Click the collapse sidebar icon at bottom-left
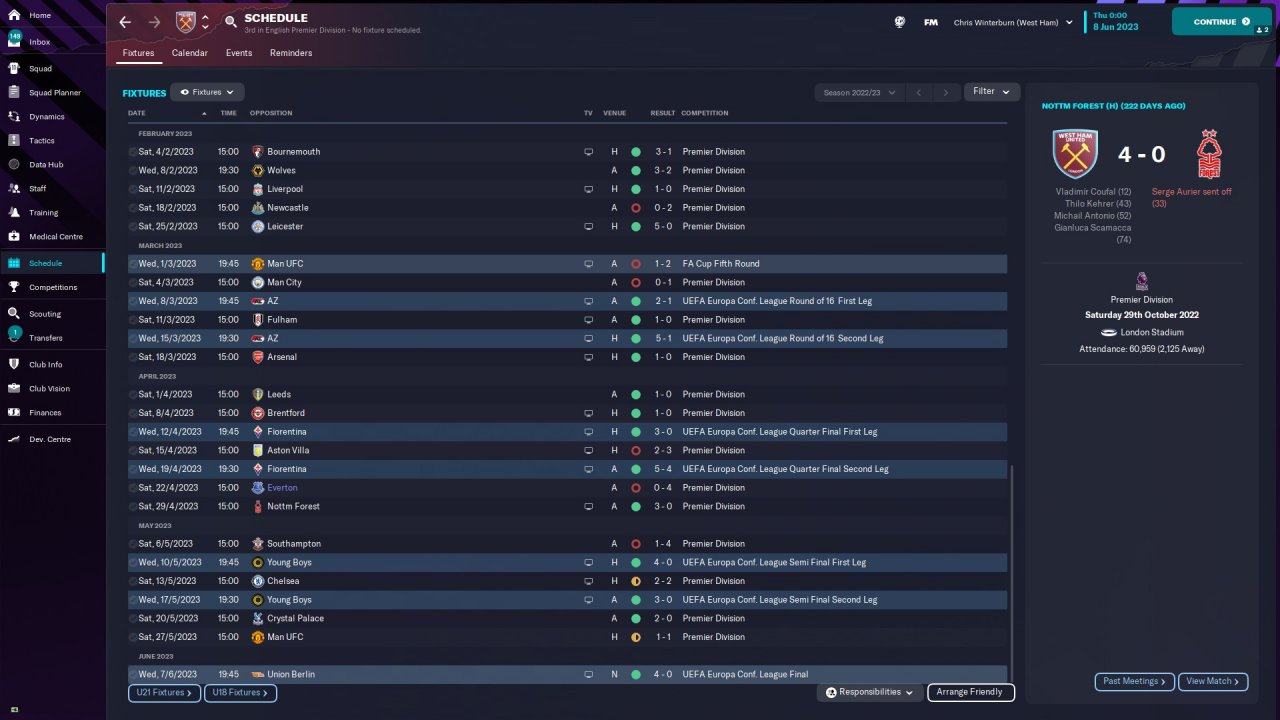The image size is (1280, 720). 14,709
